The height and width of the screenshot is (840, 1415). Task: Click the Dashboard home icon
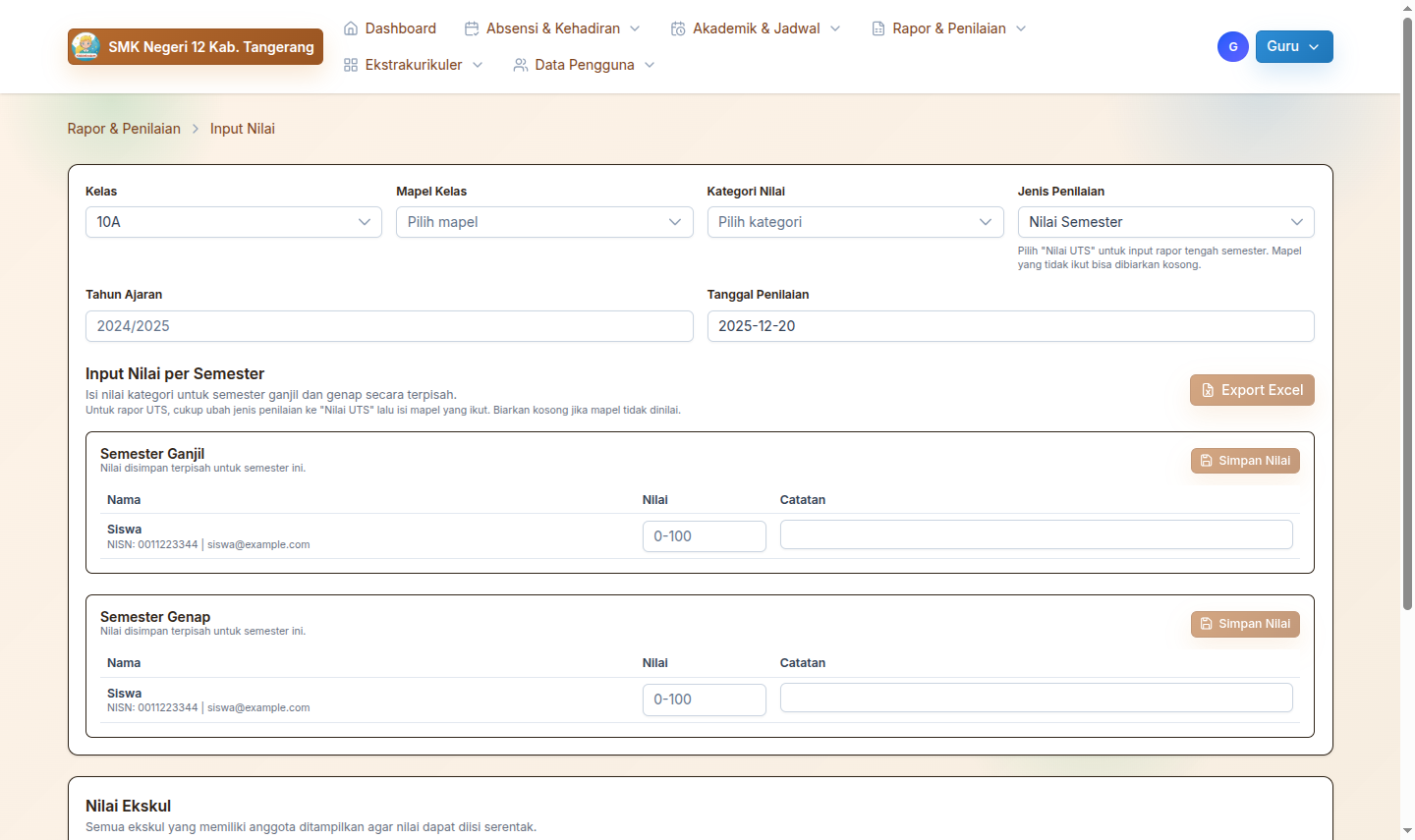[351, 28]
